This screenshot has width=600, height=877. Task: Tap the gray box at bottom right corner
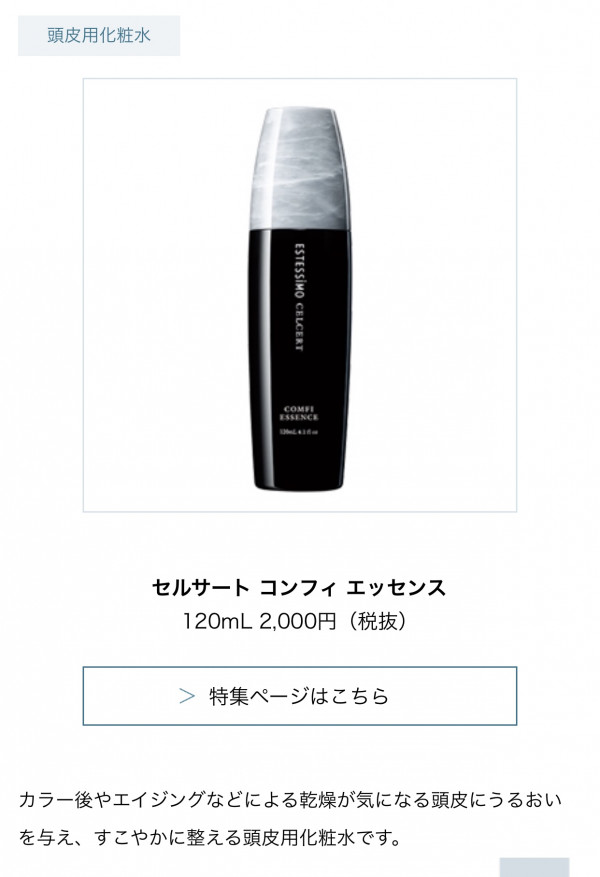click(534, 867)
